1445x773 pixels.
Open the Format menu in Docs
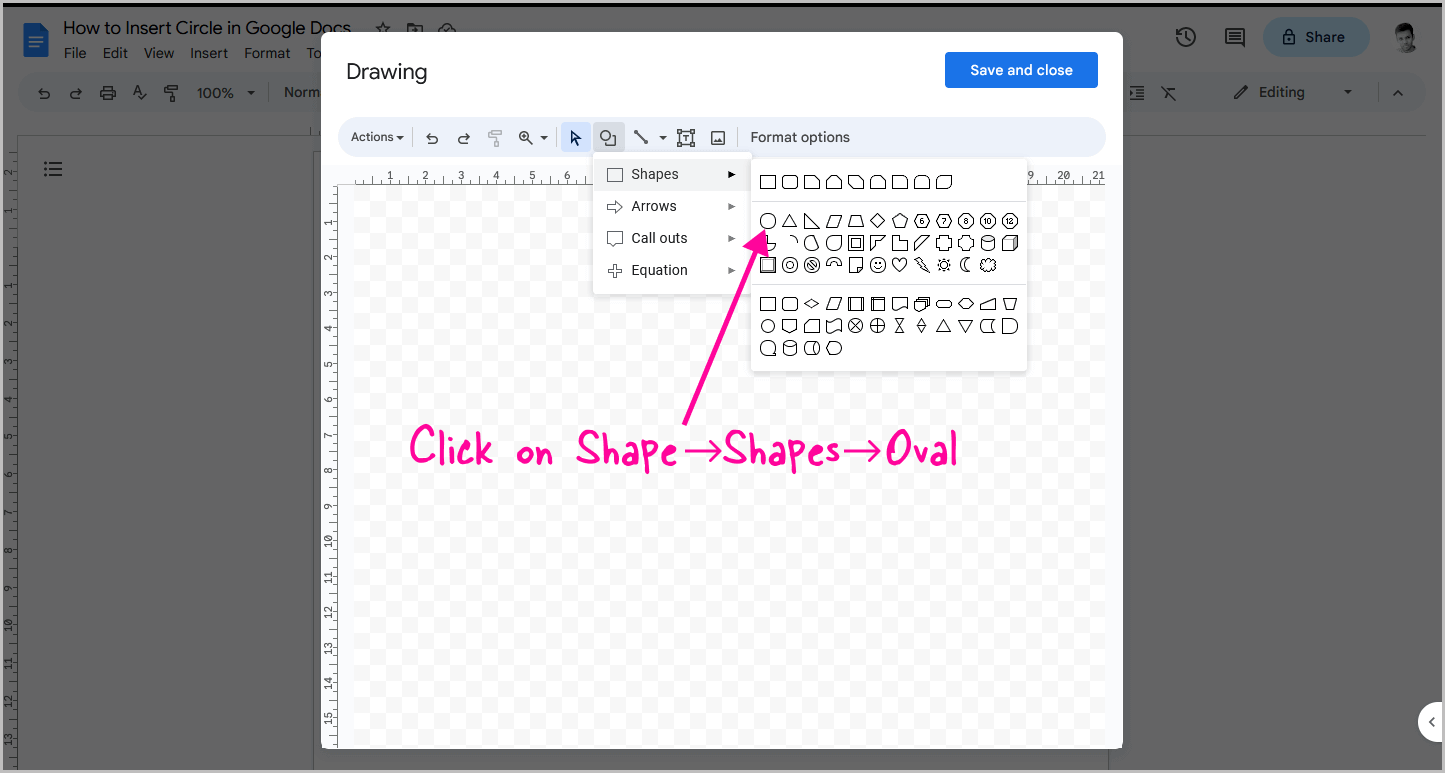click(x=267, y=53)
